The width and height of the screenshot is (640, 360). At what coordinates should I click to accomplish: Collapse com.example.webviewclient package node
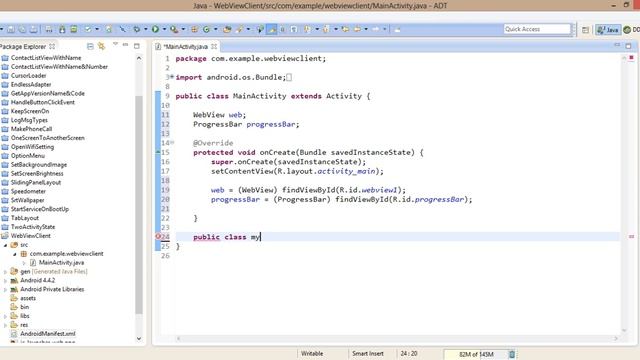[15, 254]
